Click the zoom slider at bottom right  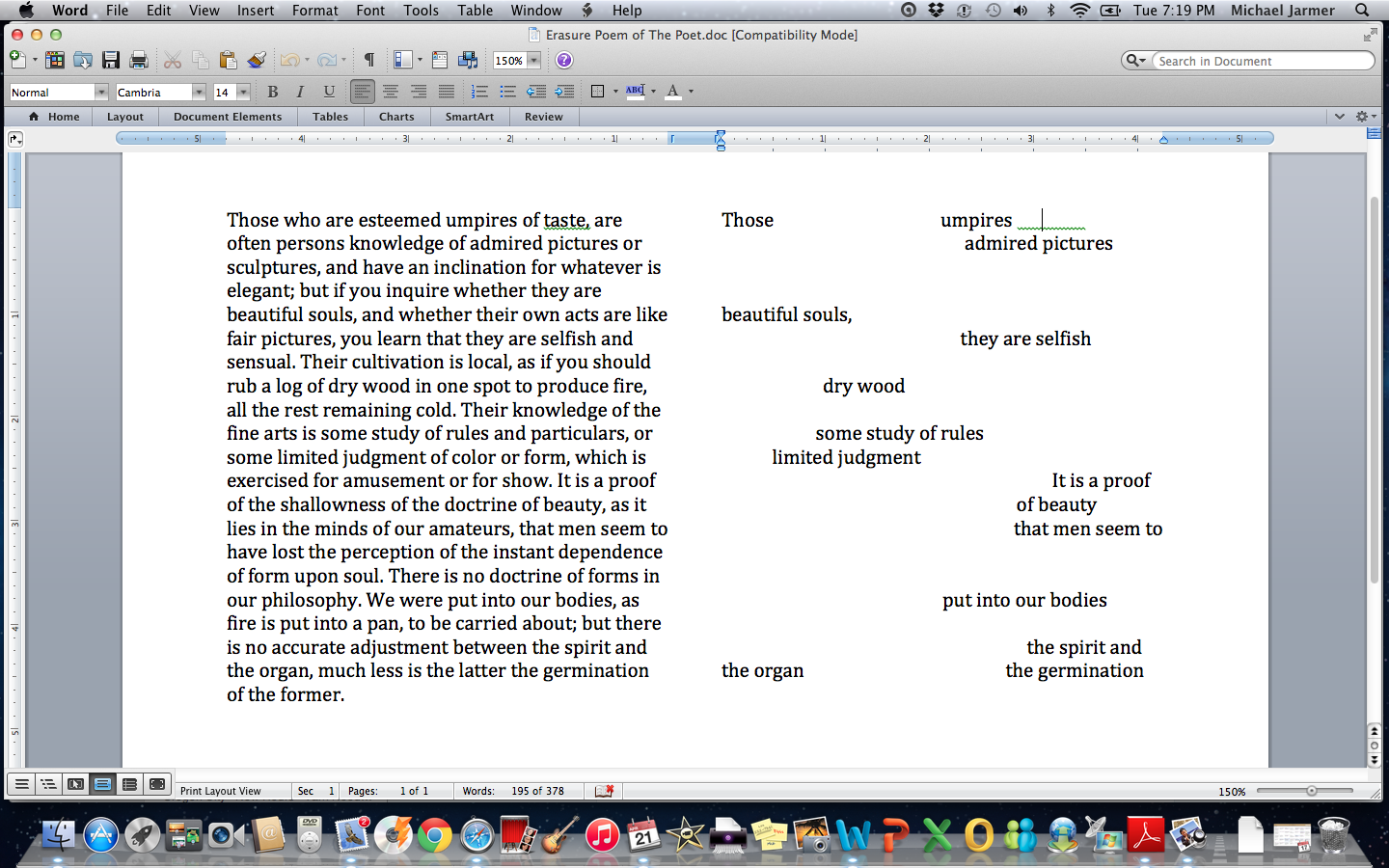click(1311, 791)
